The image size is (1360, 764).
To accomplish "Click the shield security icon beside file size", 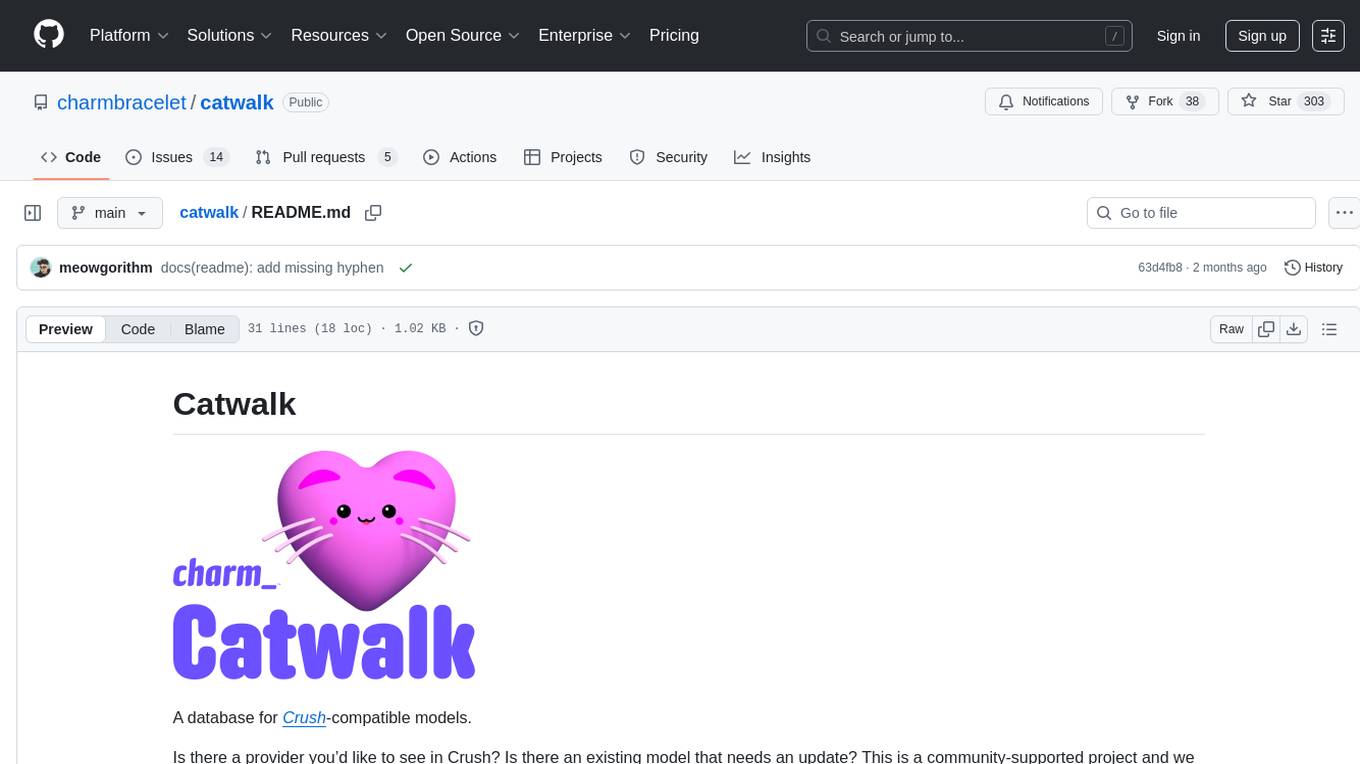I will click(x=476, y=329).
